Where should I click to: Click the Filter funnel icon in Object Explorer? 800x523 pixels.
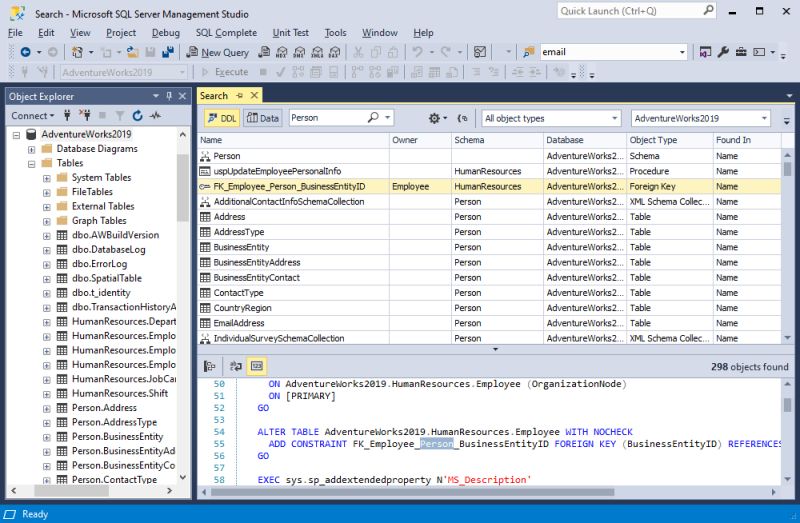120,116
